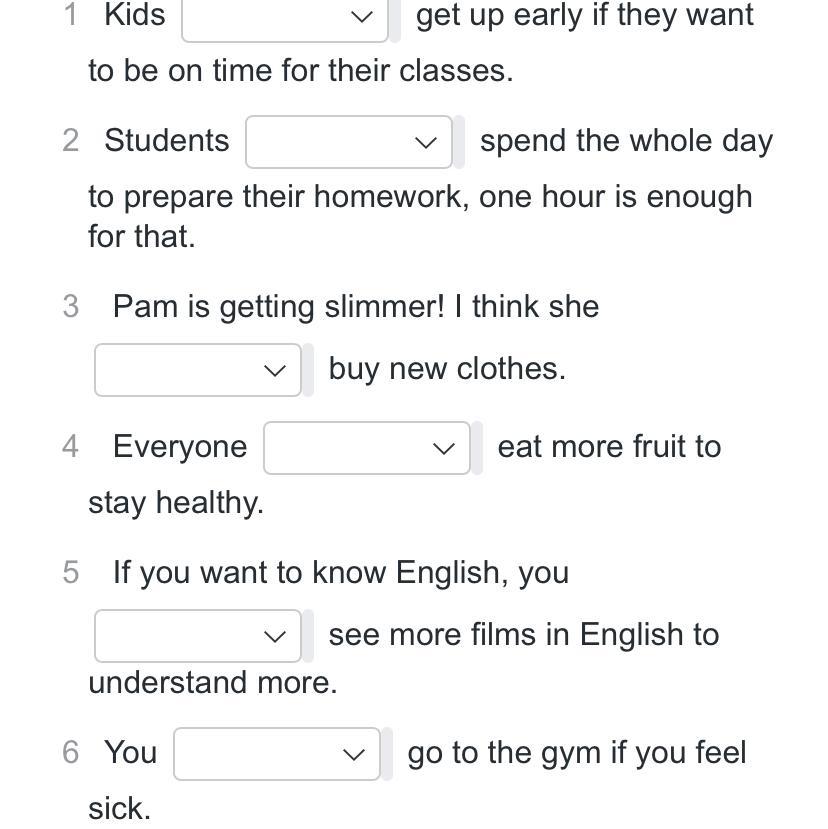
Task: Click the gray marker beside the Students dropdown
Action: click(459, 142)
